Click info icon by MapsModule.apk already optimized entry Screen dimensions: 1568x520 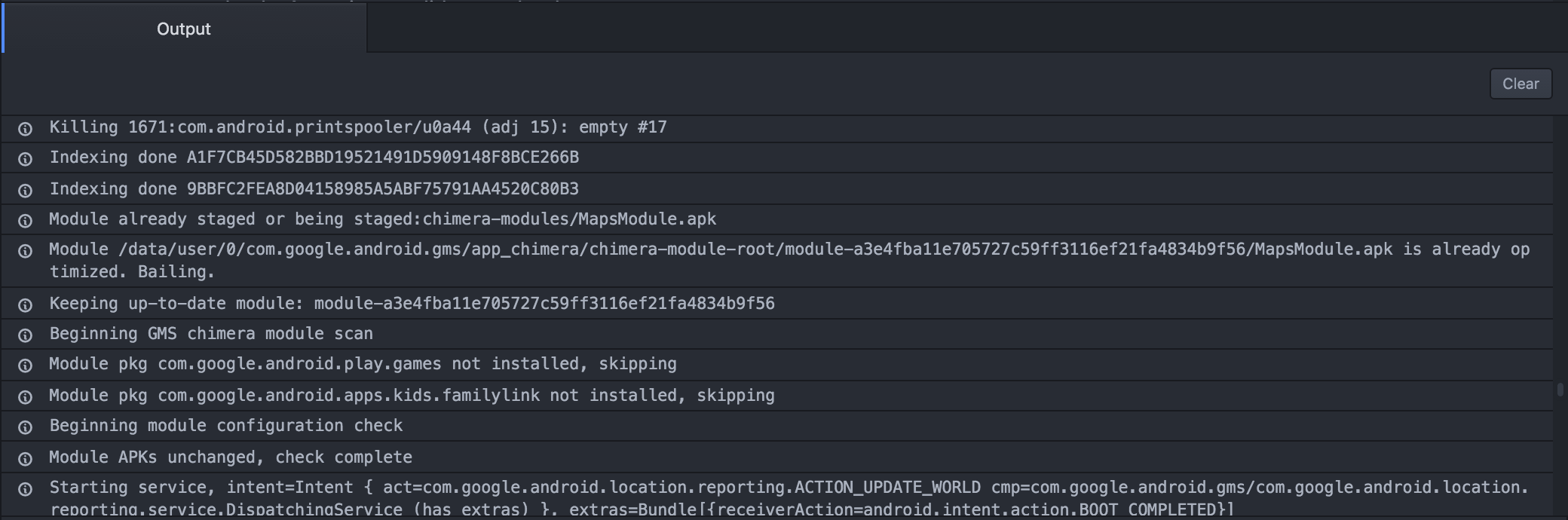(25, 251)
